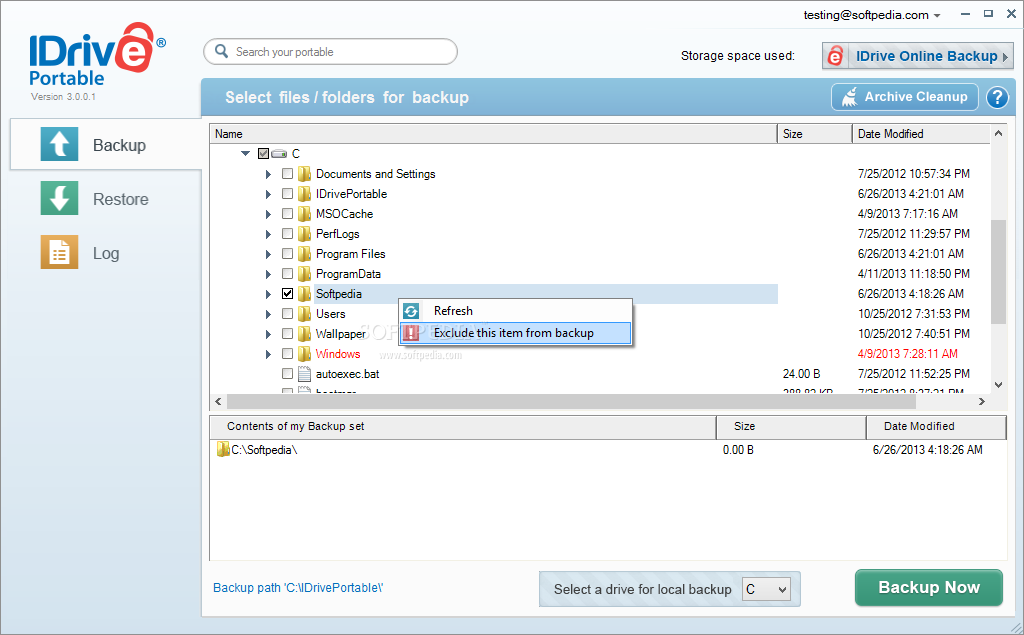Click the Program Files folder icon

click(x=304, y=253)
